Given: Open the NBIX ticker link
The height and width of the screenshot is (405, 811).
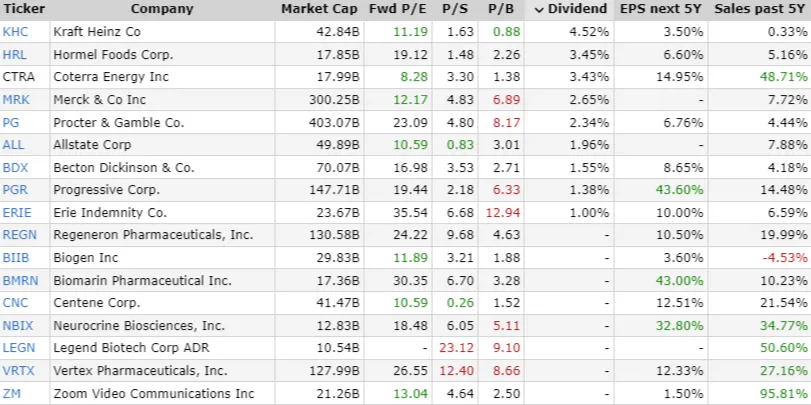Looking at the screenshot, I should click(18, 325).
